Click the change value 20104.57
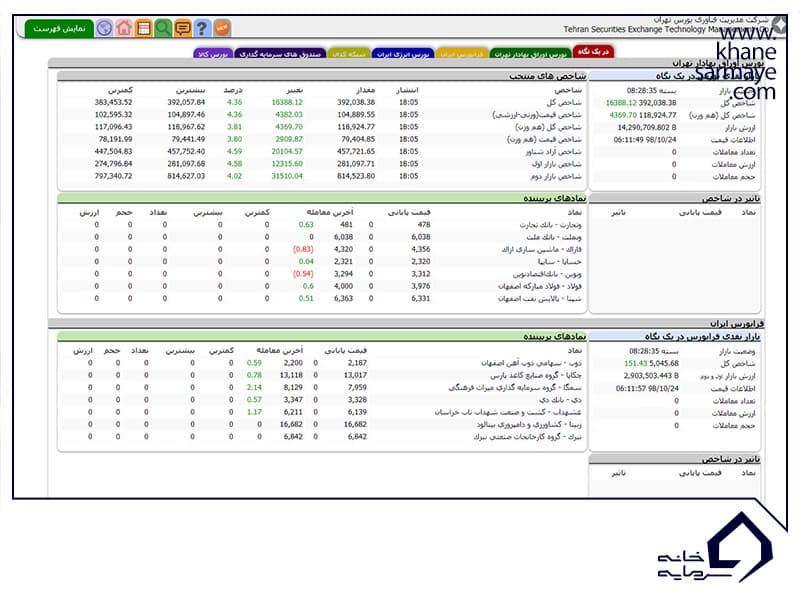Viewport: 800px width, 600px height. pyautogui.click(x=287, y=152)
